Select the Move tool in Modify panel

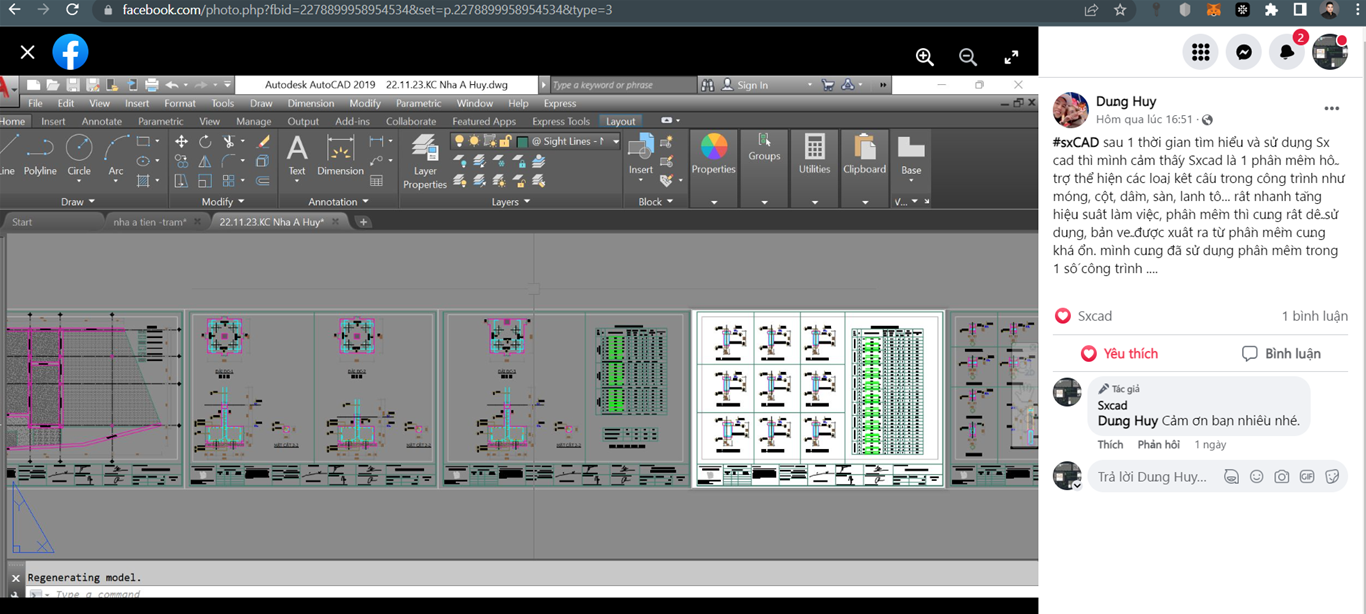point(181,142)
